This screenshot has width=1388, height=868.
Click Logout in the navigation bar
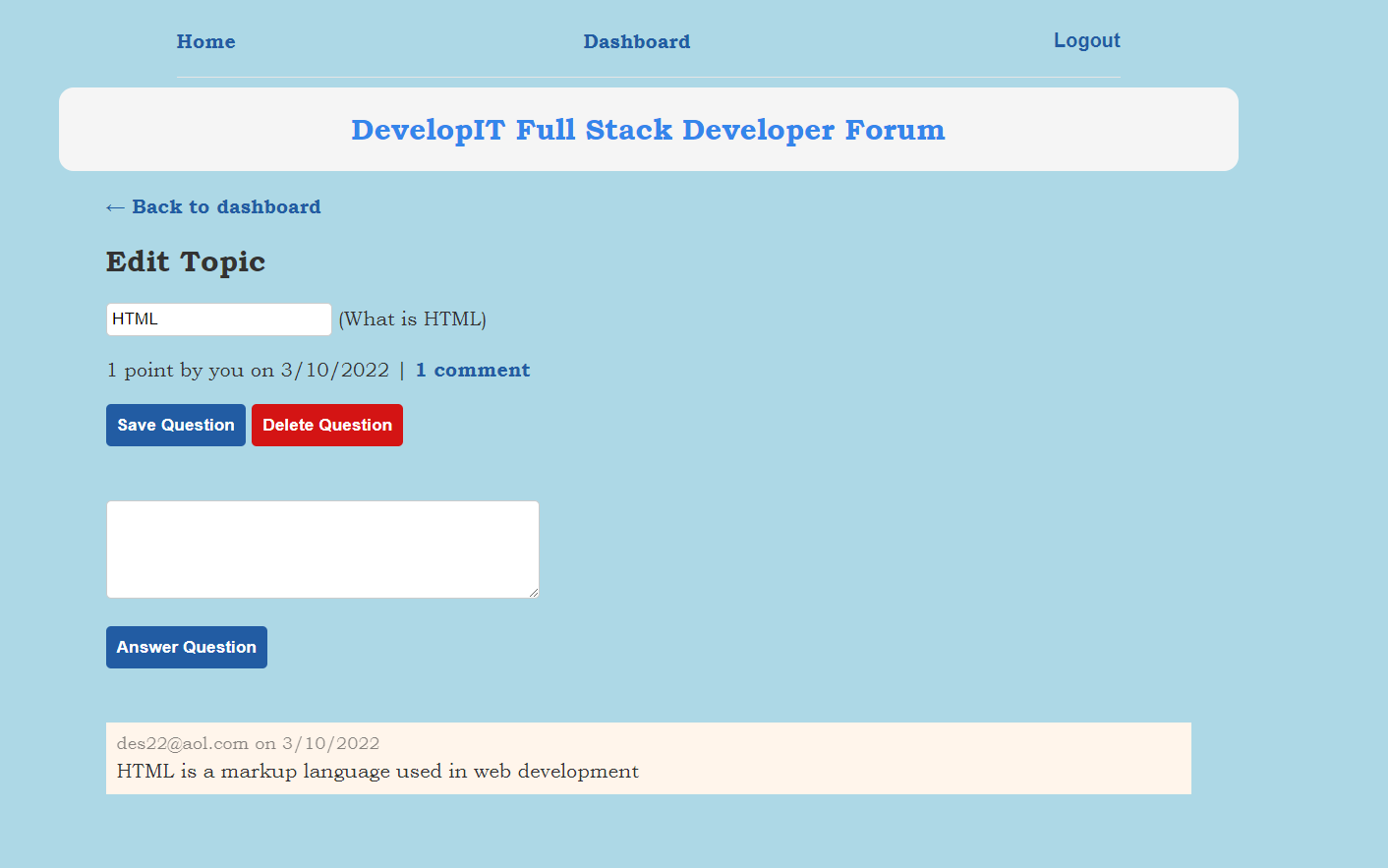click(1086, 40)
